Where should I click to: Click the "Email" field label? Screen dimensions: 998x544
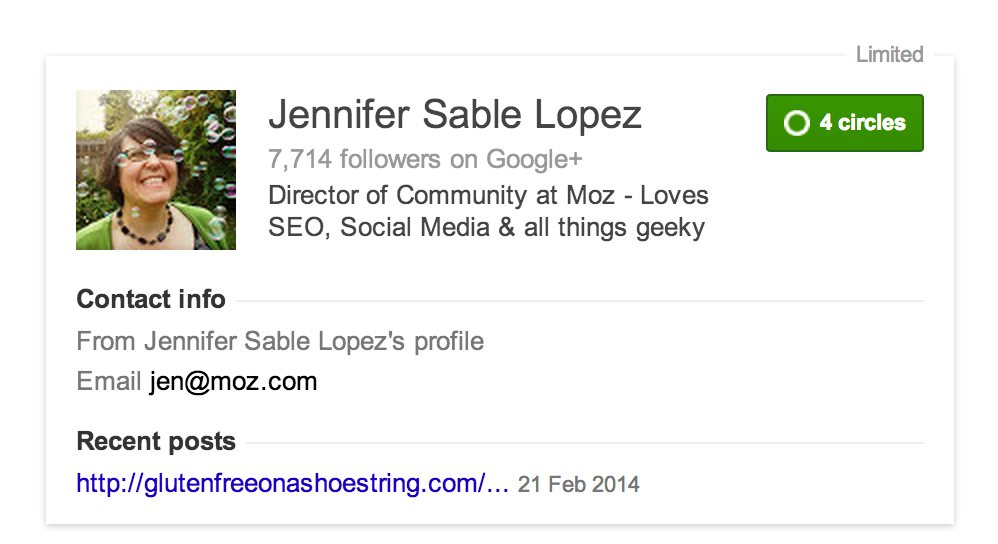108,381
